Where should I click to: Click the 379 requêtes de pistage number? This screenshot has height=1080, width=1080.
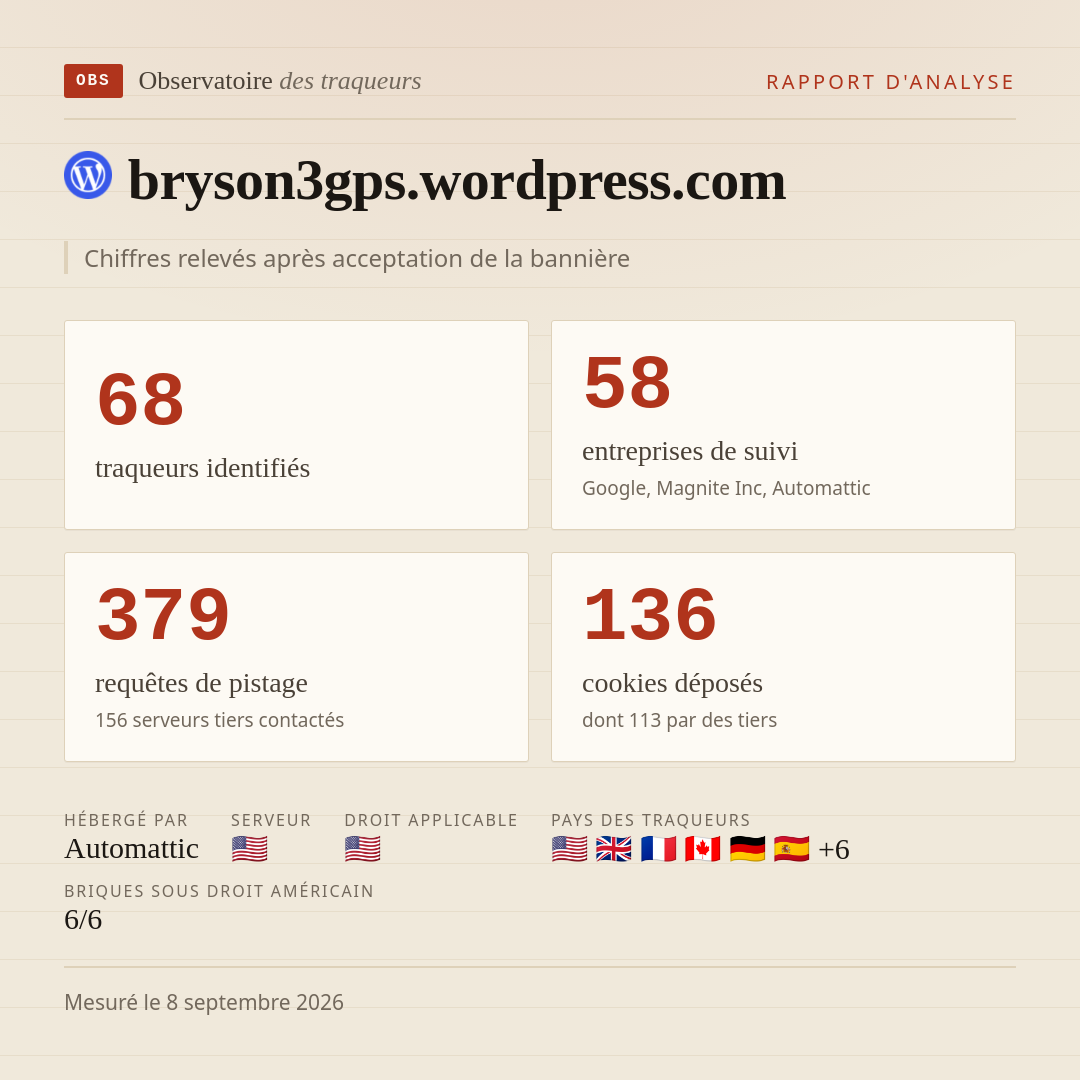pos(163,614)
